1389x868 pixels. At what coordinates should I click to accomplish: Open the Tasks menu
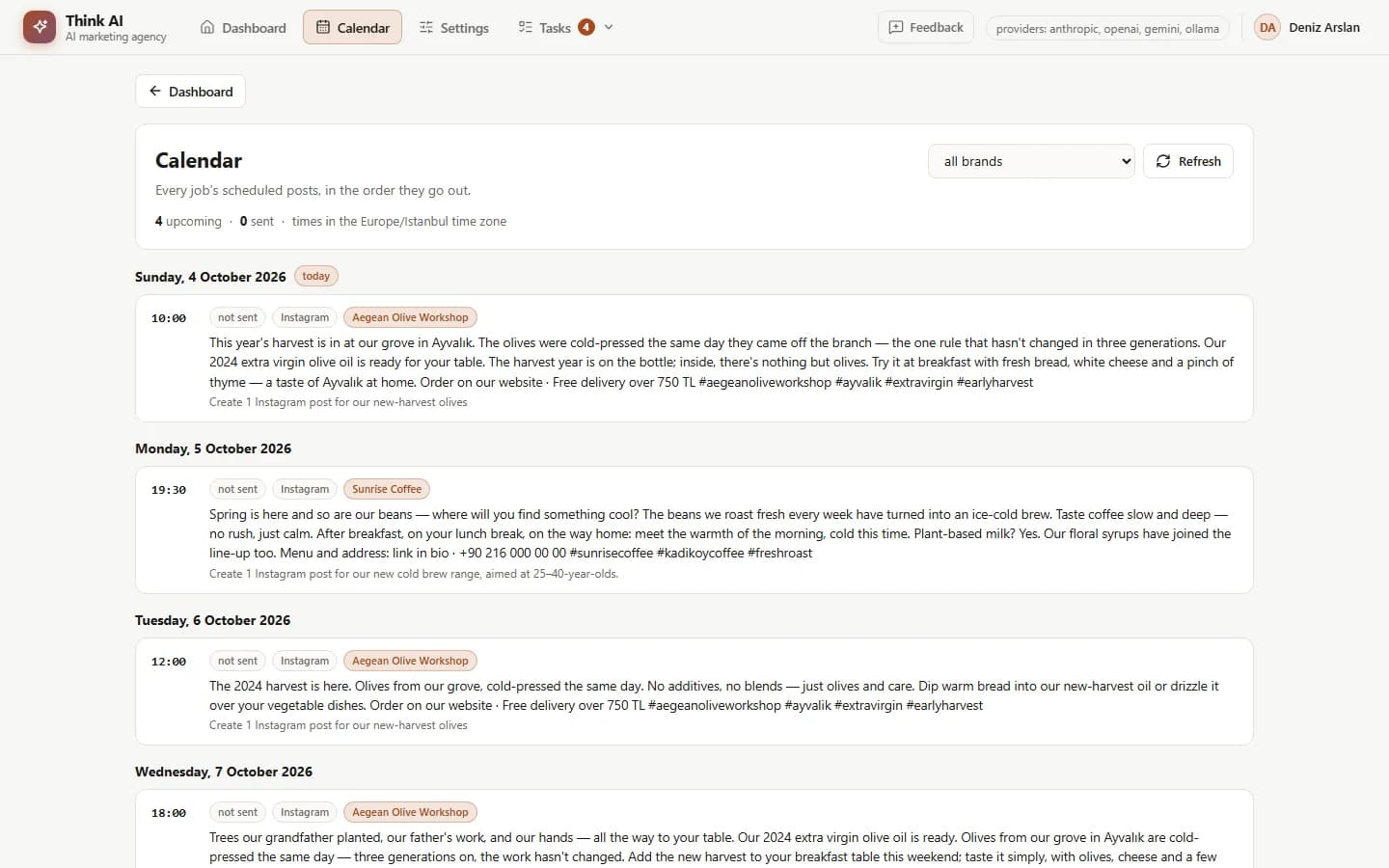[x=565, y=27]
